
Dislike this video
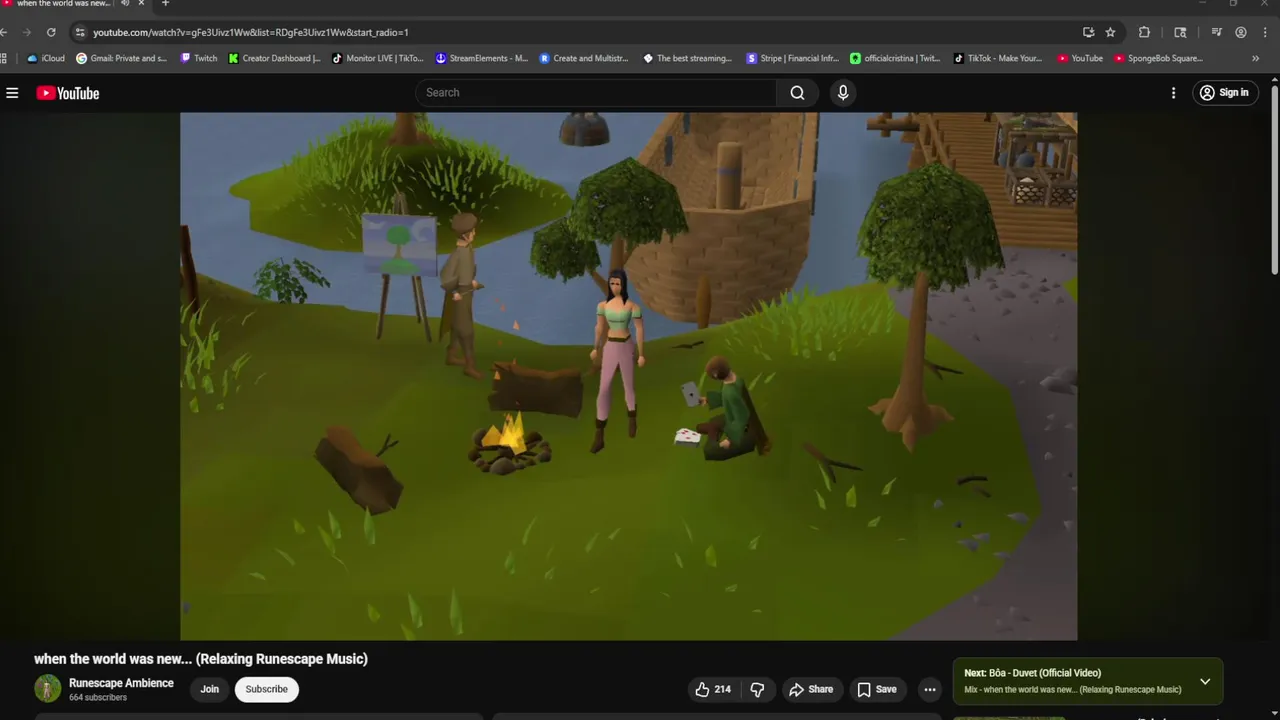click(x=757, y=689)
